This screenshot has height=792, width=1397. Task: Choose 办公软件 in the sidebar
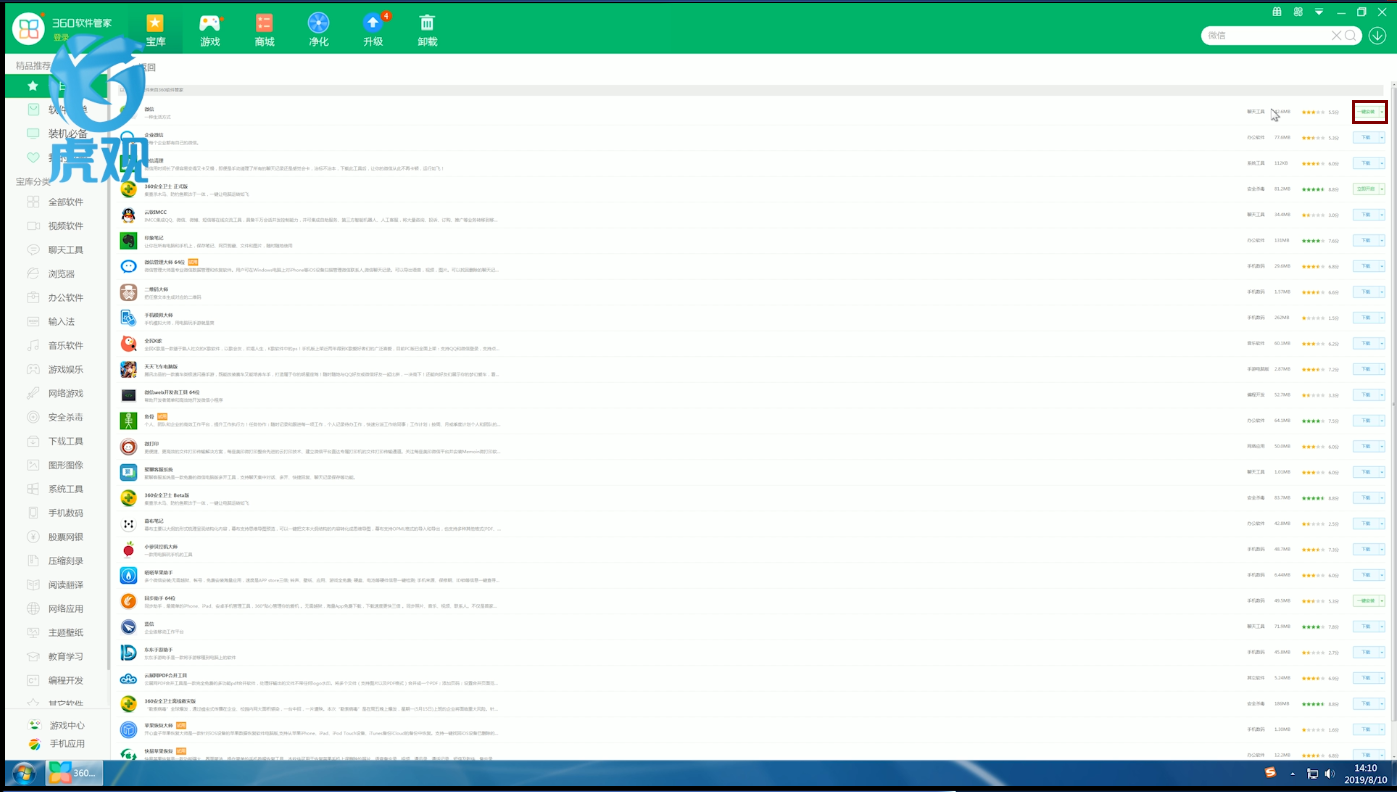[66, 298]
